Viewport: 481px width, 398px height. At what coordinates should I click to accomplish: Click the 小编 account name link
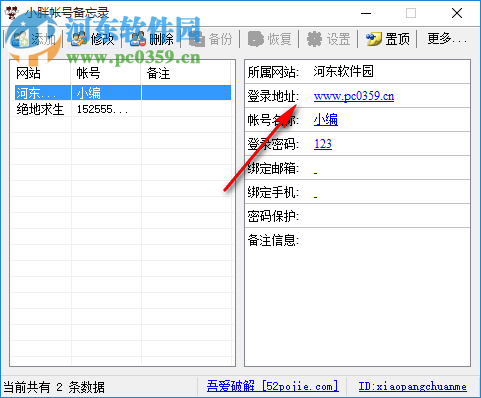click(326, 120)
